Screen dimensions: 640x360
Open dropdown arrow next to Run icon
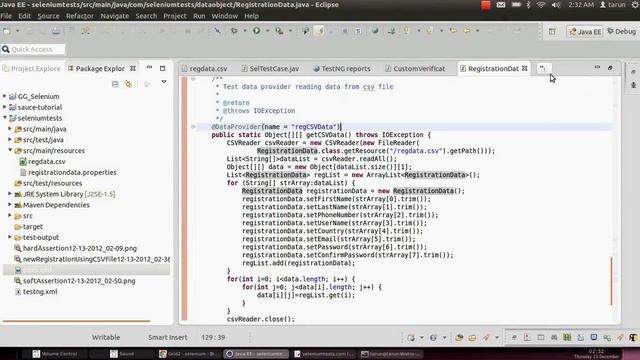click(x=267, y=31)
